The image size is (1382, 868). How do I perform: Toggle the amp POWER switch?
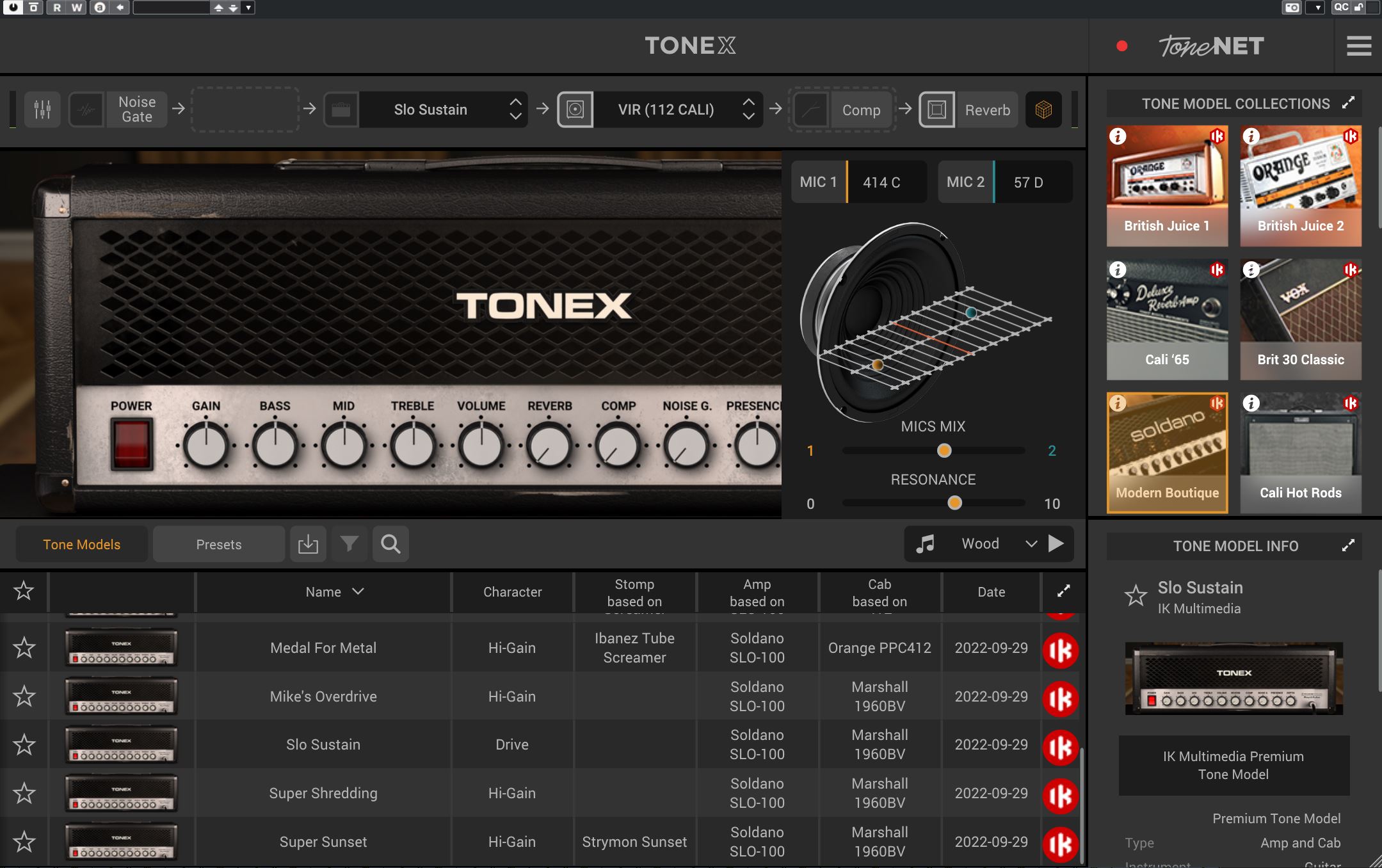[131, 444]
